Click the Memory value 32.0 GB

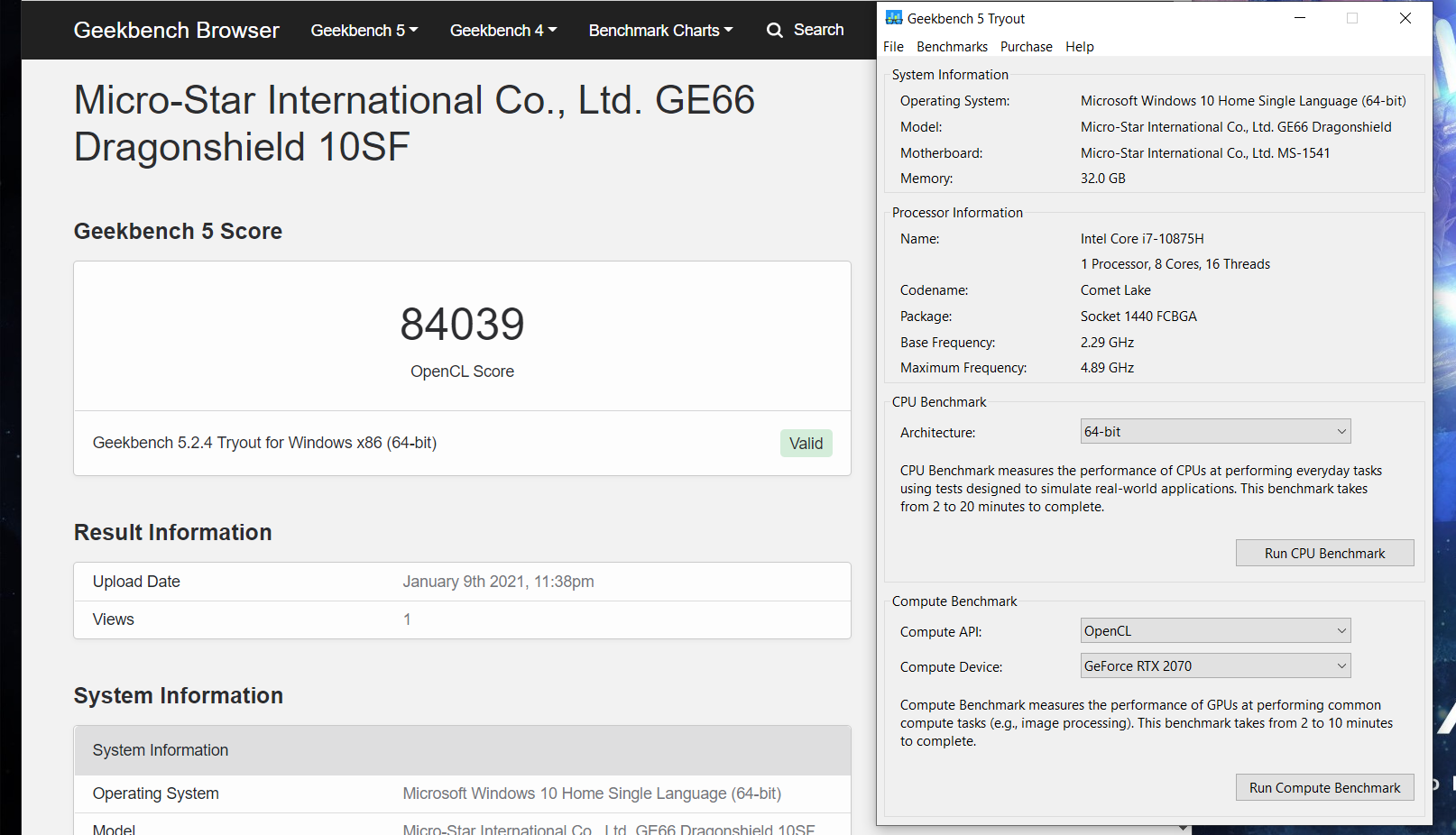coord(1102,179)
